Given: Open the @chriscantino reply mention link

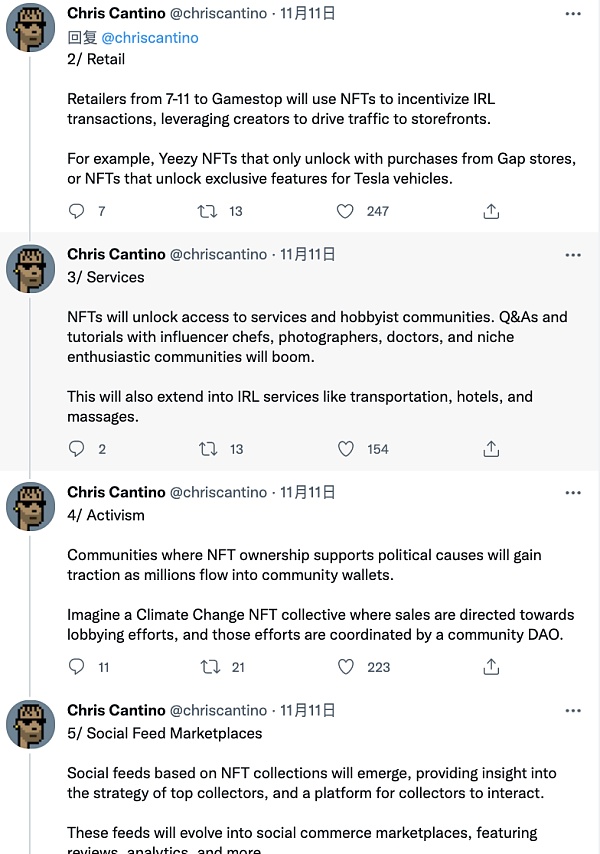Looking at the screenshot, I should point(150,37).
